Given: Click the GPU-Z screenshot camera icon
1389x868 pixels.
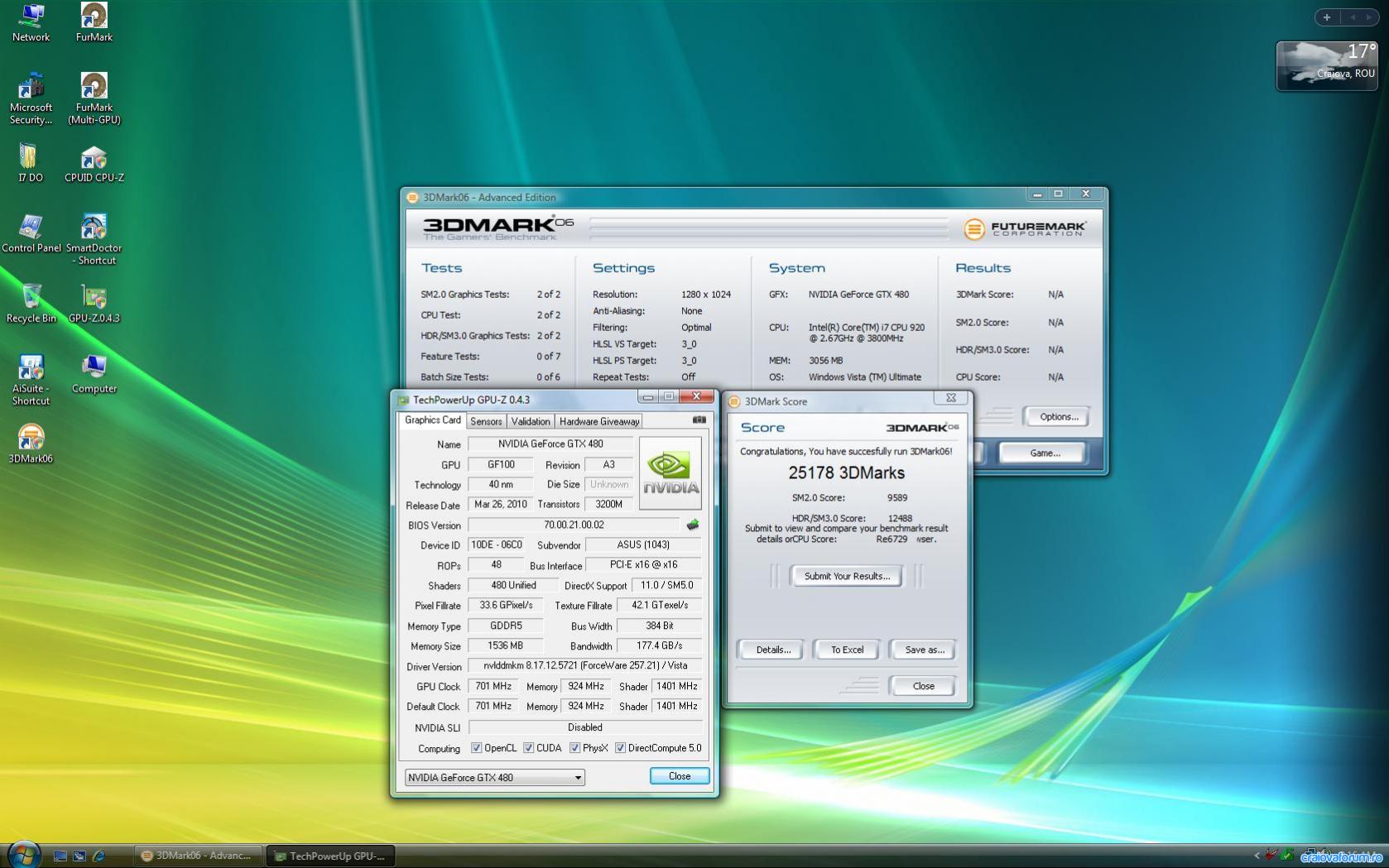Looking at the screenshot, I should click(x=699, y=420).
